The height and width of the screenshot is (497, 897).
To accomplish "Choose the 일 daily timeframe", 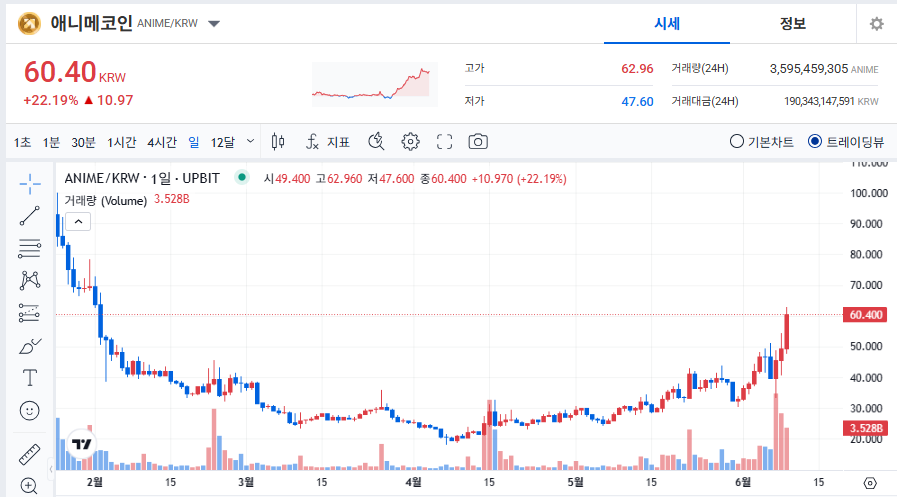I will point(194,142).
